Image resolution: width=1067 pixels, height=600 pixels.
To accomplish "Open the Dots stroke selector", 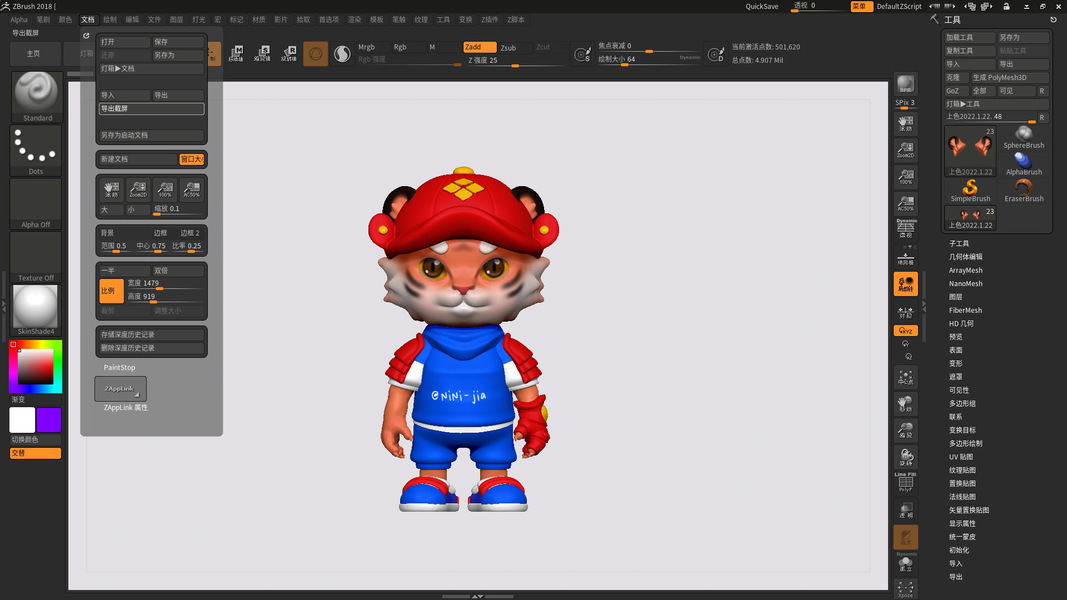I will [x=36, y=150].
